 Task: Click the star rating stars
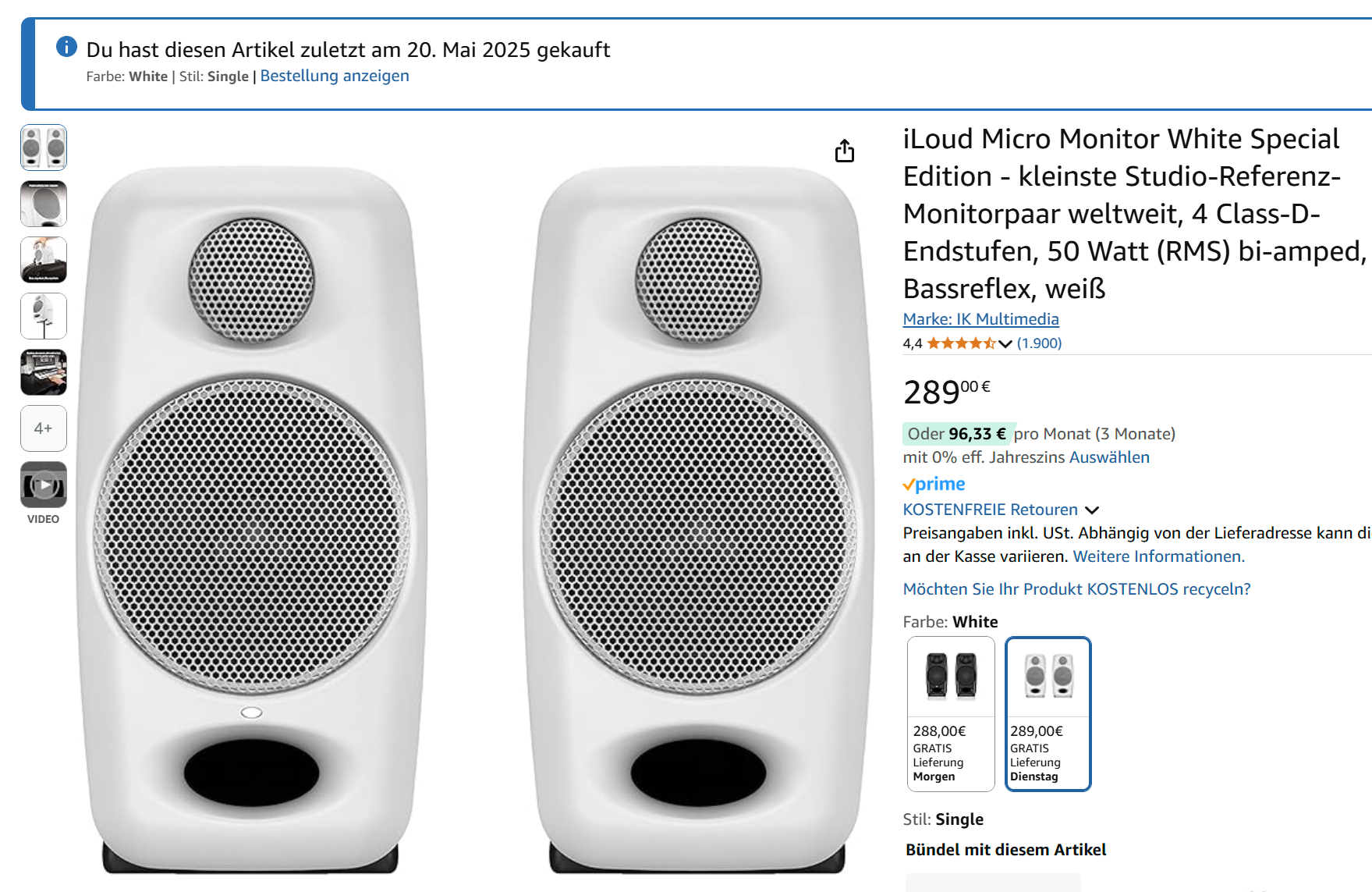960,343
